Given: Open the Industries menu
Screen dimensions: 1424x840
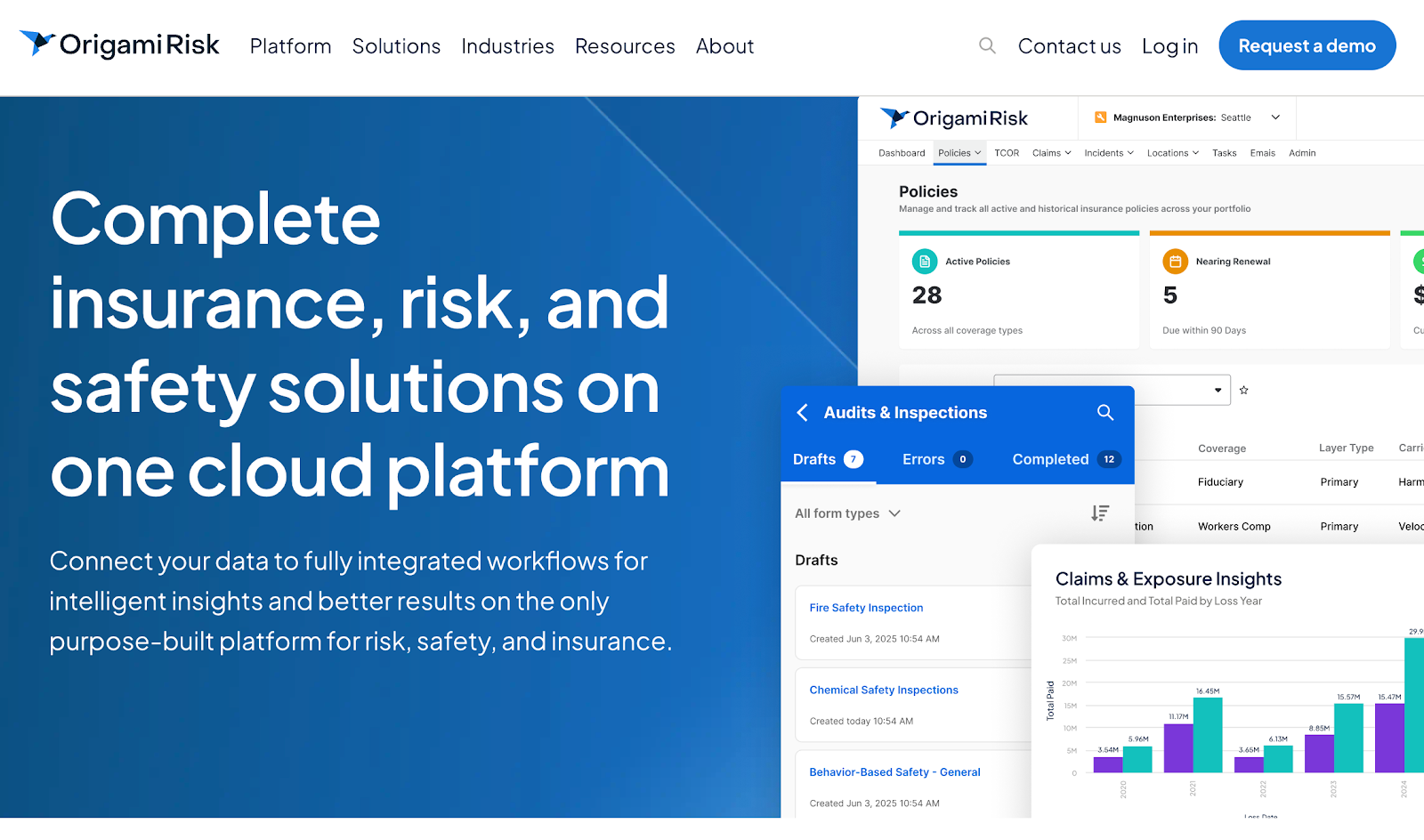Looking at the screenshot, I should point(507,46).
